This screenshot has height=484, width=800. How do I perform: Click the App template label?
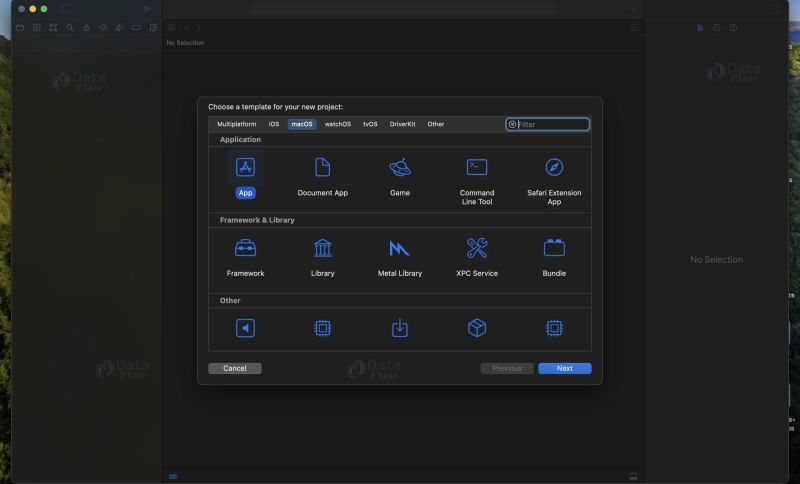tap(245, 193)
